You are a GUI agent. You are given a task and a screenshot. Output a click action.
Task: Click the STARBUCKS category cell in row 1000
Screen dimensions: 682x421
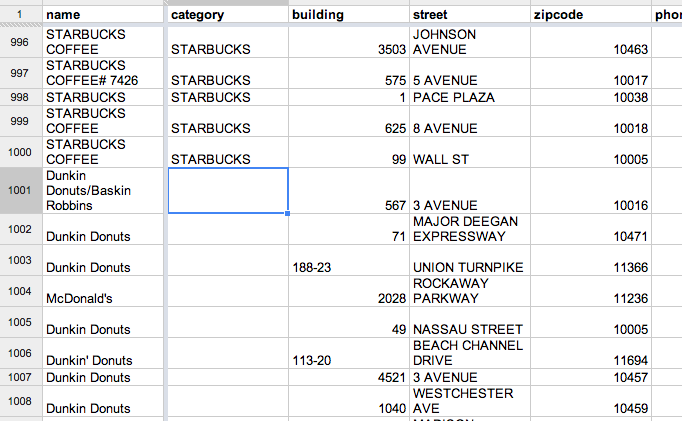[228, 152]
